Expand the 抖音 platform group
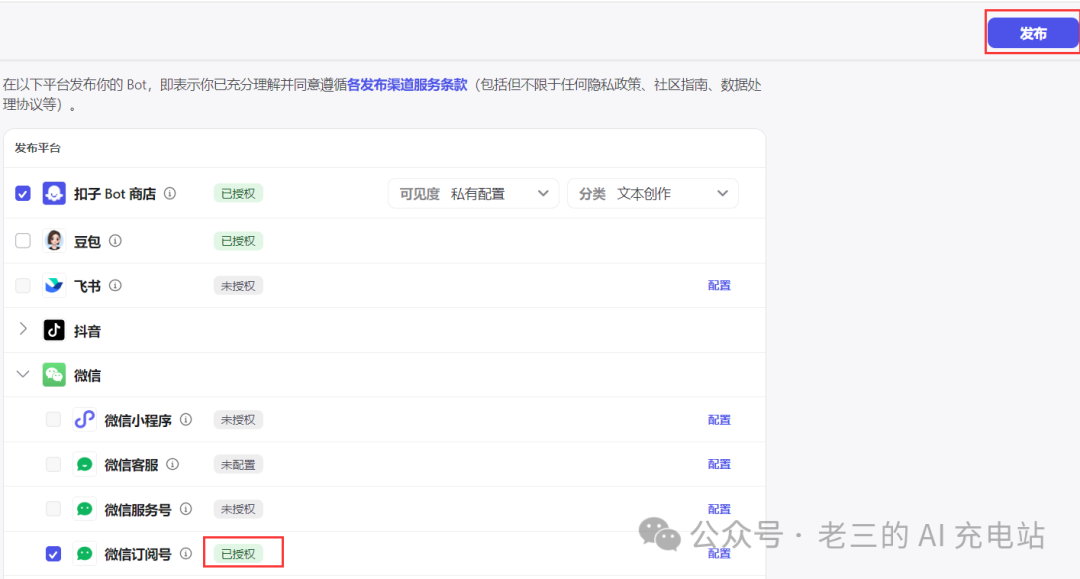This screenshot has width=1080, height=579. tap(23, 329)
